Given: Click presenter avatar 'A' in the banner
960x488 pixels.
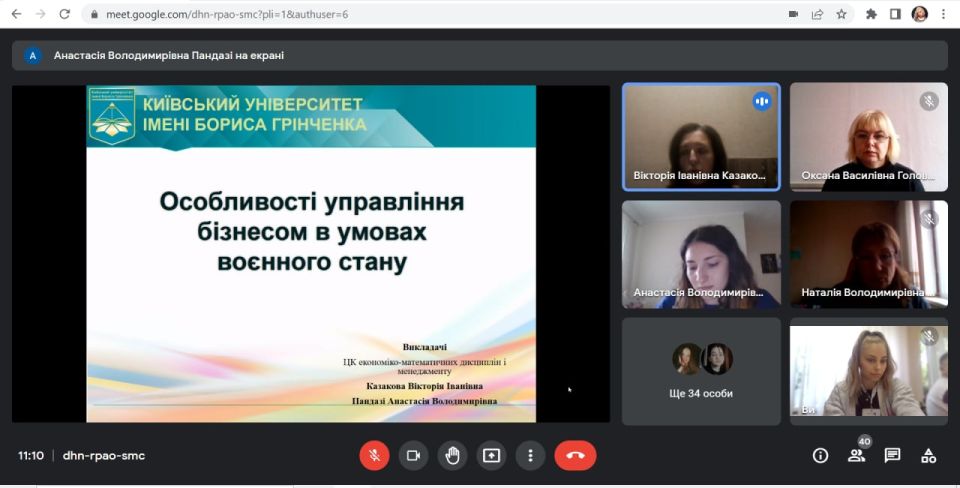Looking at the screenshot, I should coord(33,56).
